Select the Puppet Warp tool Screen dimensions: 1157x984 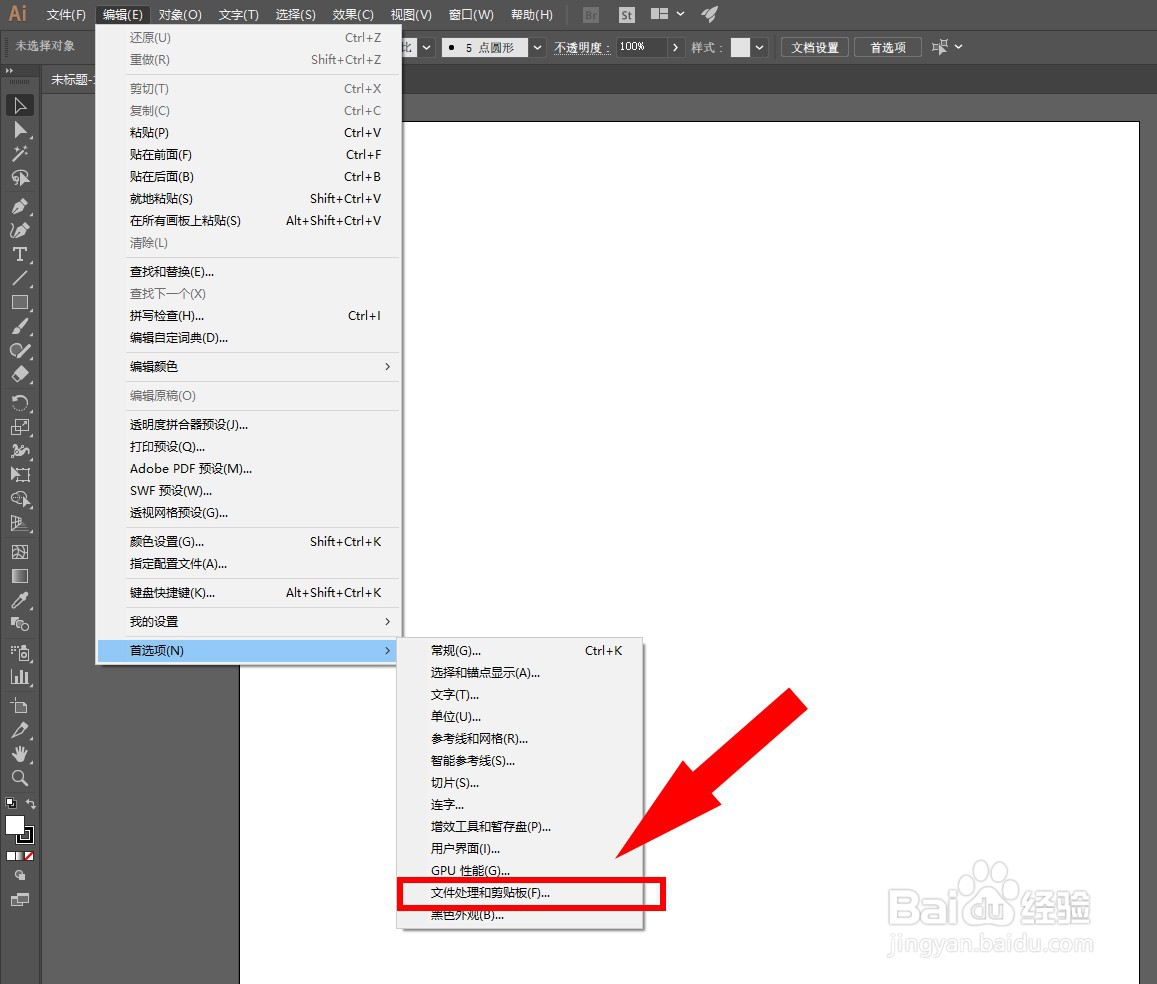(x=20, y=451)
